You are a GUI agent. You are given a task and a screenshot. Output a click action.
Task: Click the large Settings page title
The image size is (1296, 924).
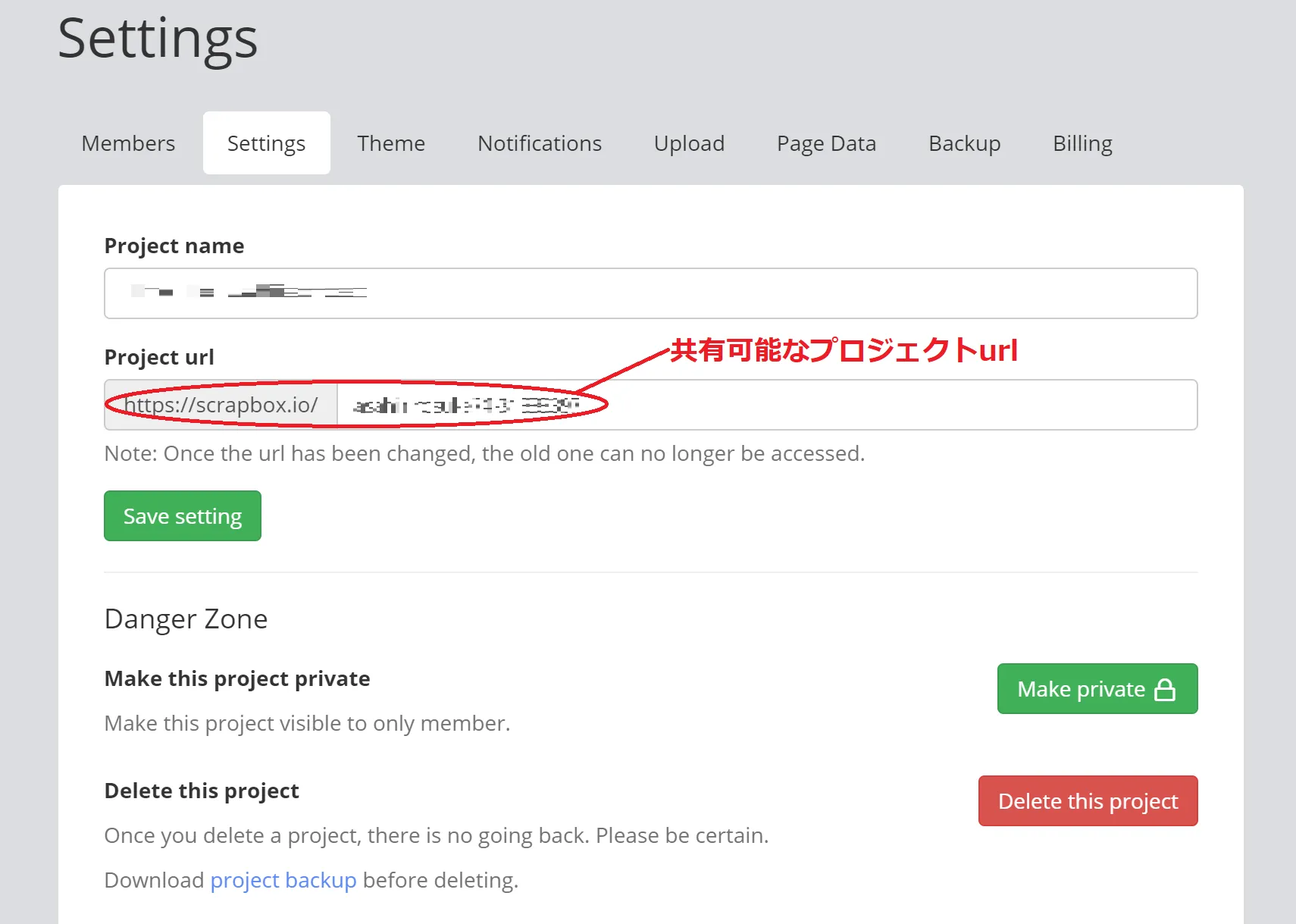pos(158,38)
